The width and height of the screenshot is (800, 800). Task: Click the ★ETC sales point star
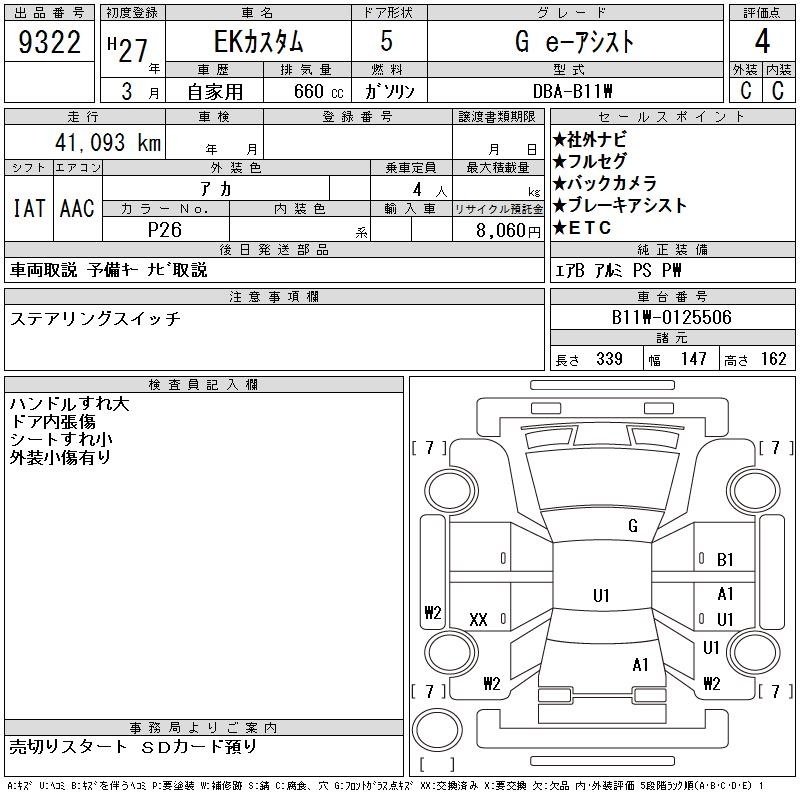tap(581, 228)
